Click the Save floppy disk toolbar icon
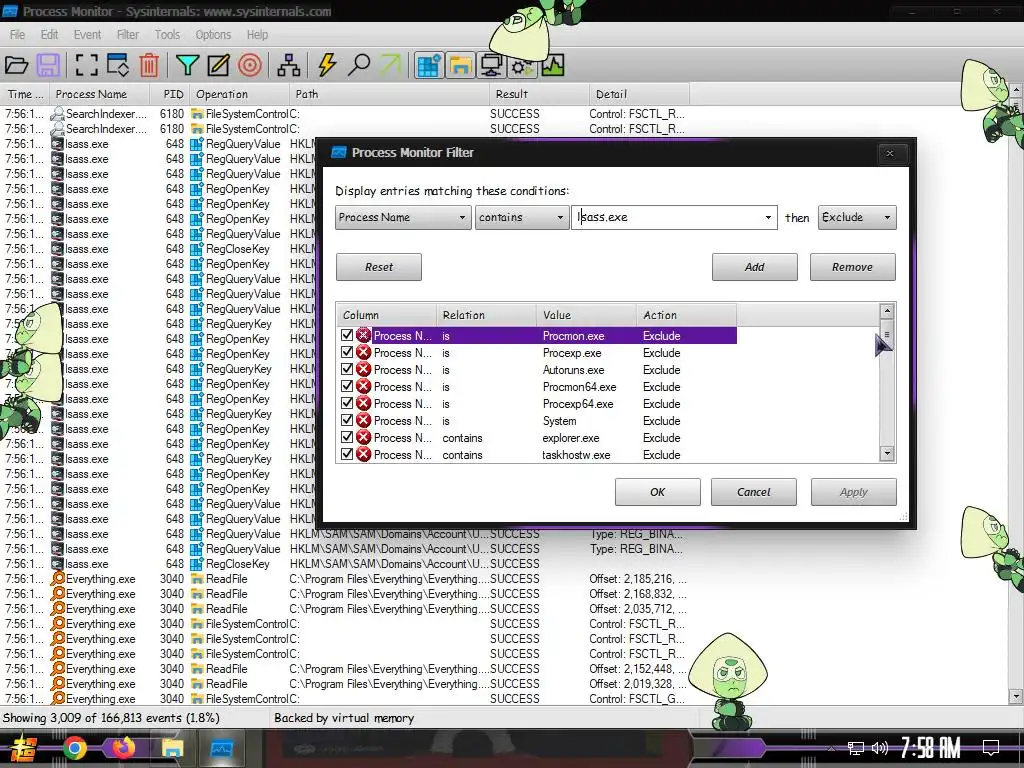The height and width of the screenshot is (768, 1024). coord(48,65)
